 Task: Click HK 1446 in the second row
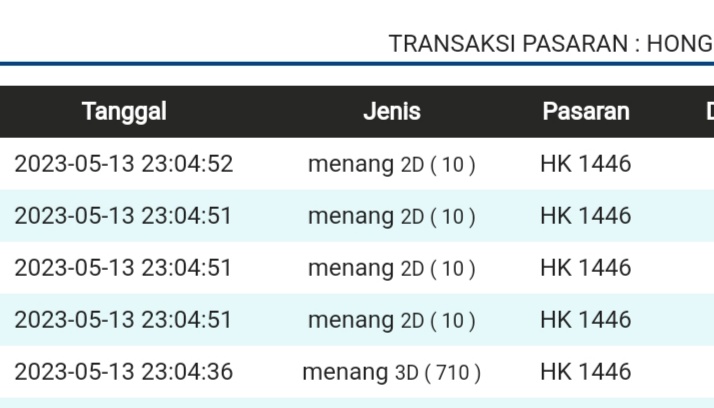pos(585,216)
